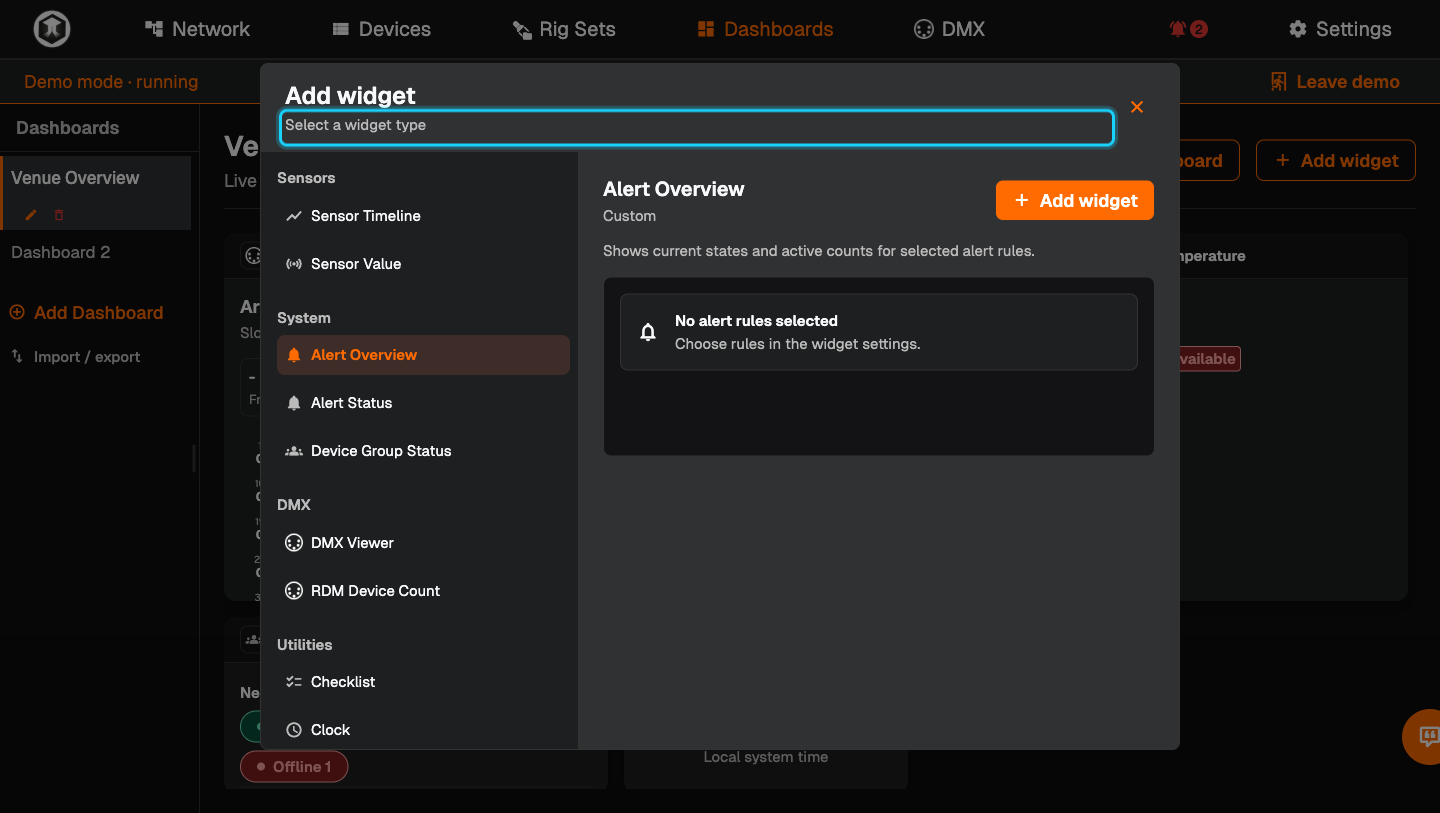Click the Clock widget icon
The width and height of the screenshot is (1440, 813).
[294, 730]
